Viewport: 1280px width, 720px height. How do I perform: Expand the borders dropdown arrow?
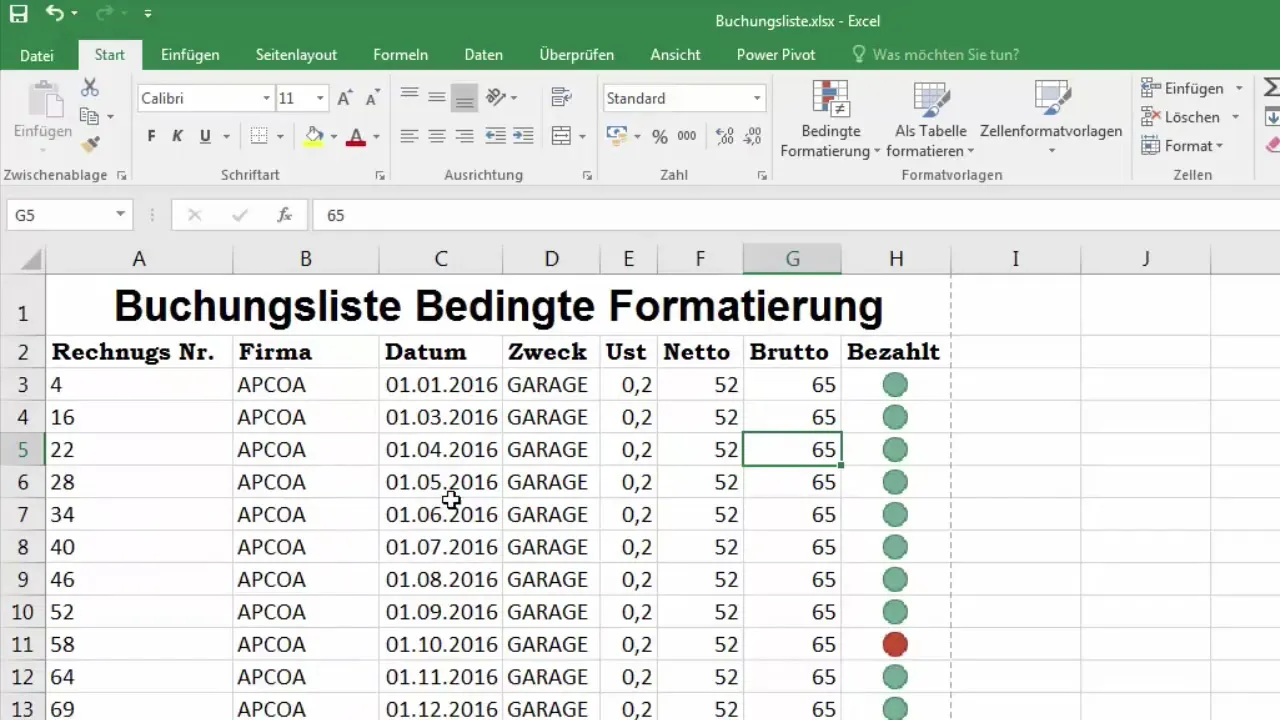pos(280,136)
